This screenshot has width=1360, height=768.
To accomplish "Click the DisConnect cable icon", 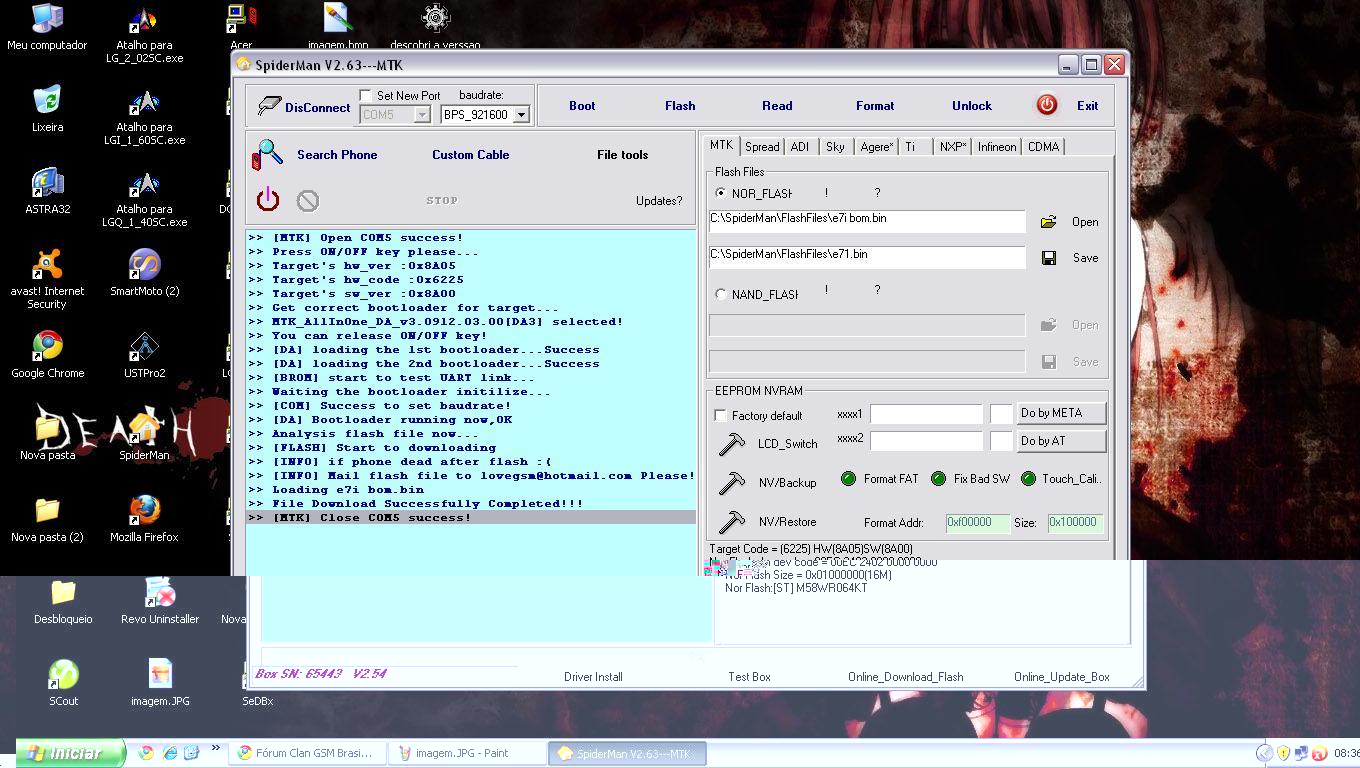I will click(268, 105).
